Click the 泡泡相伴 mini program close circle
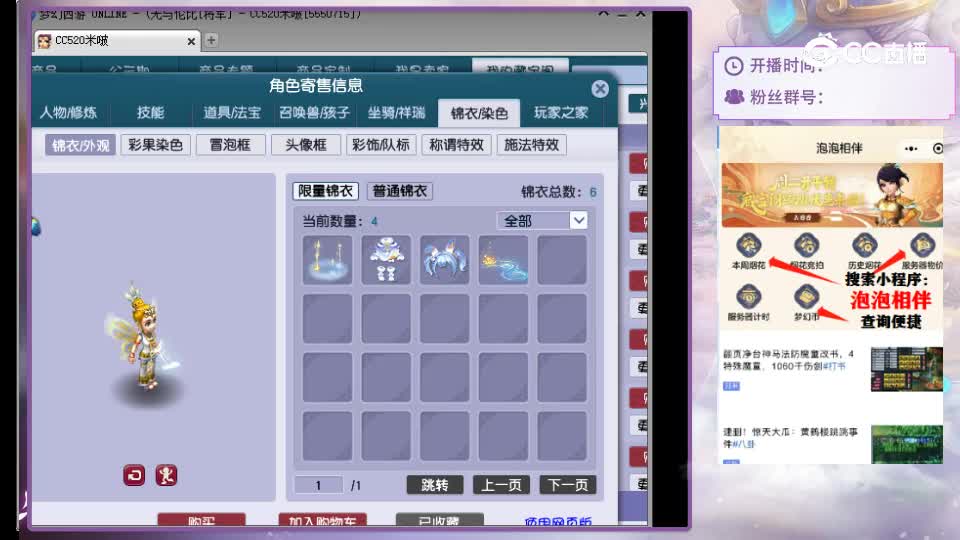 937,148
